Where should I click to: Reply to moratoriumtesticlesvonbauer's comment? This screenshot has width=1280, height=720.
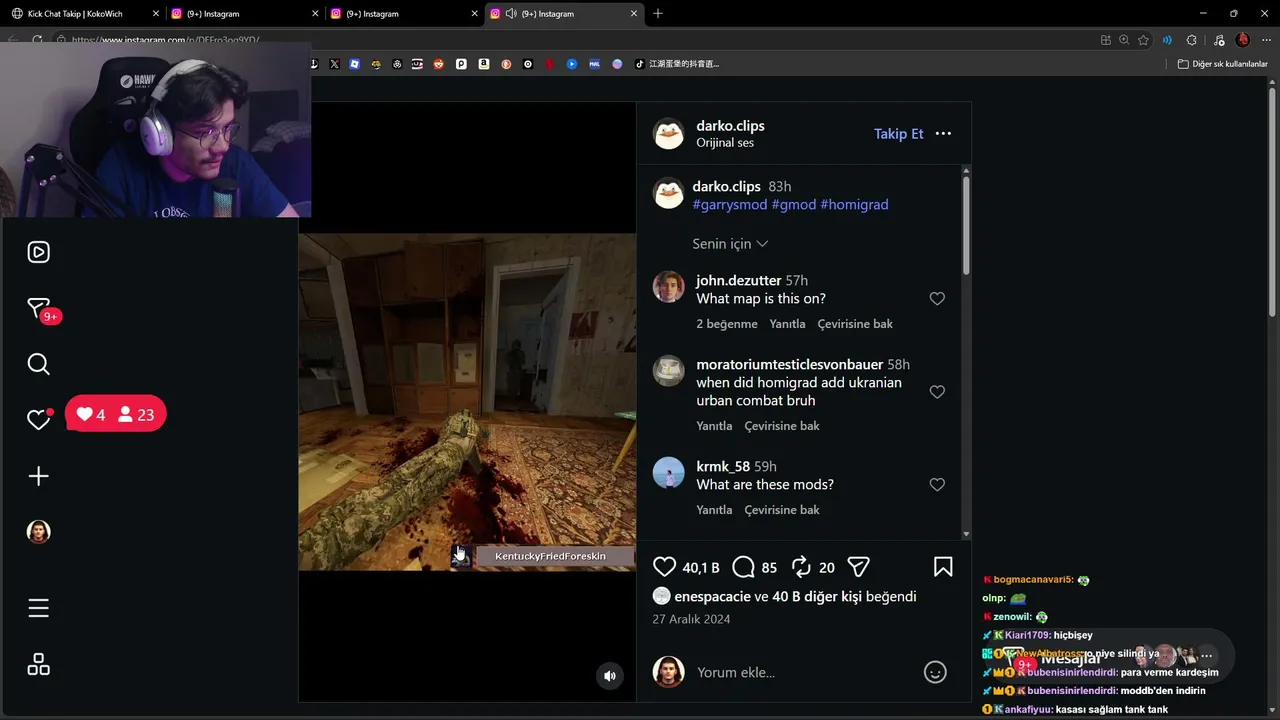tap(714, 426)
